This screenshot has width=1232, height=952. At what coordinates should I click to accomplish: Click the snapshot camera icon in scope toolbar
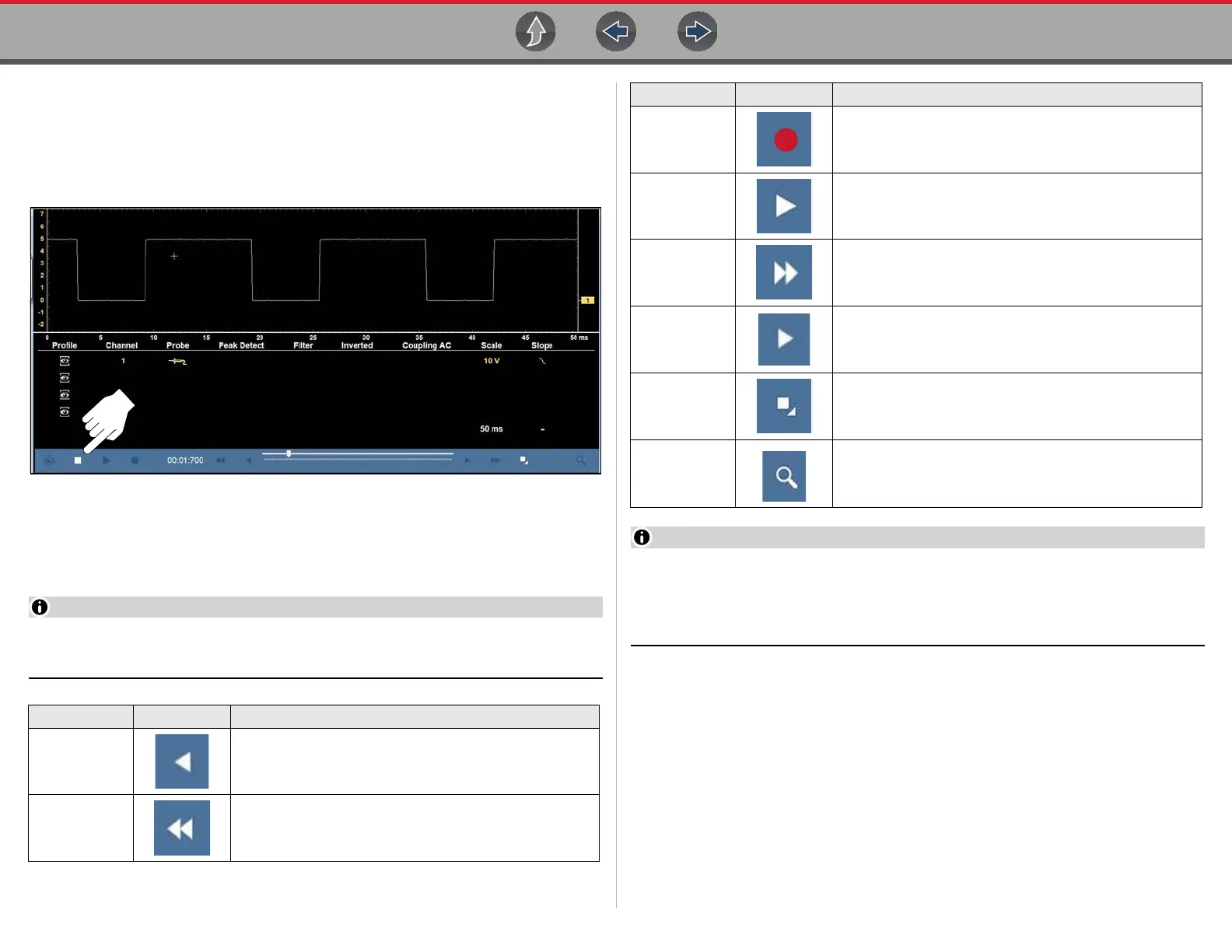point(50,460)
